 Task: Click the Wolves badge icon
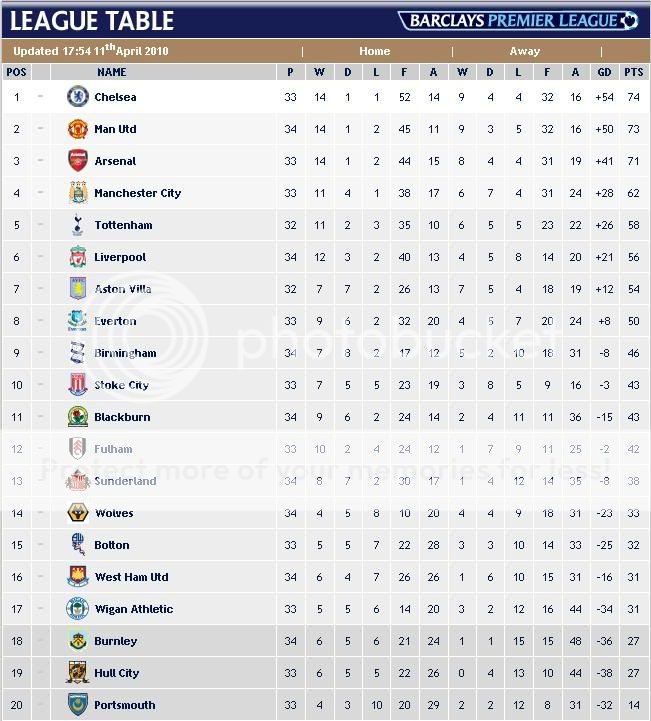(x=77, y=513)
